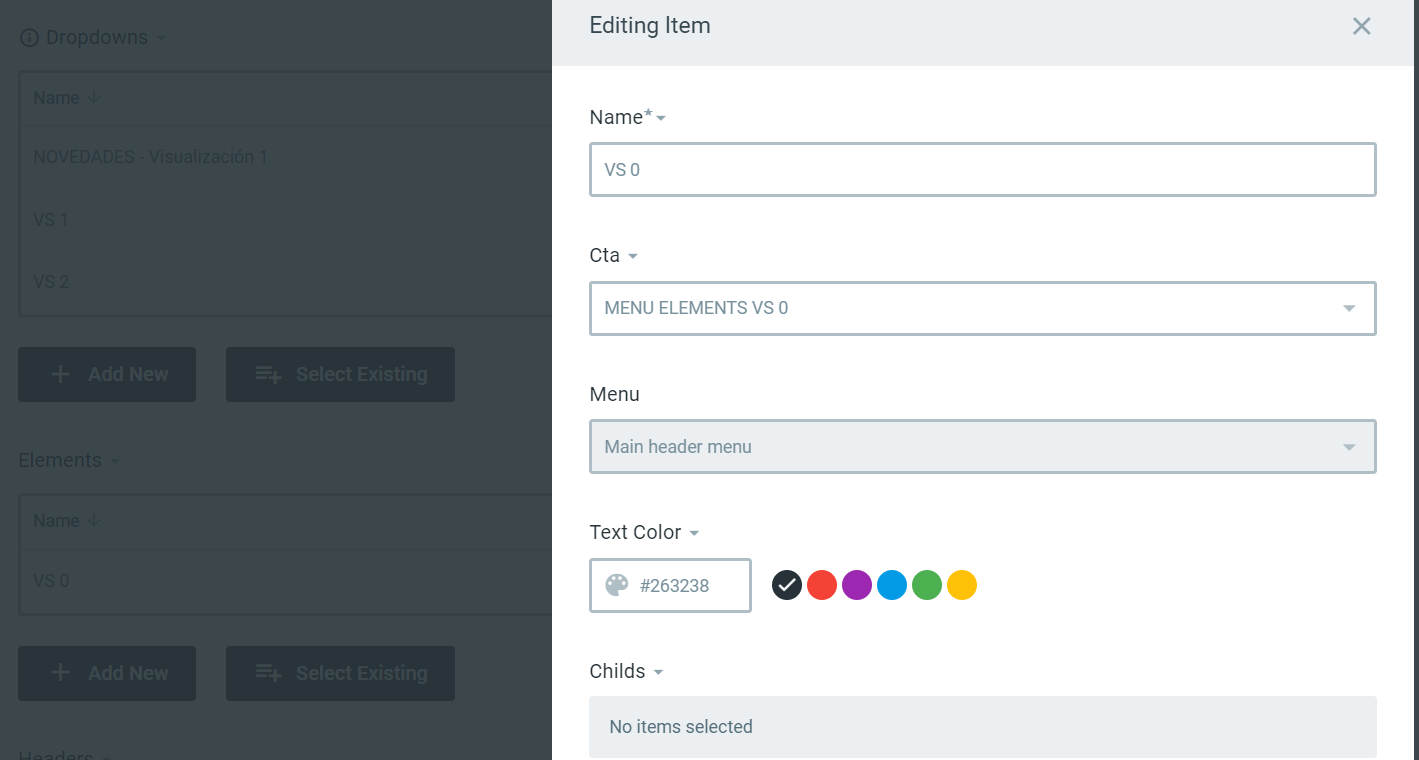Select the red text color swatch
The width and height of the screenshot is (1419, 760).
click(821, 584)
